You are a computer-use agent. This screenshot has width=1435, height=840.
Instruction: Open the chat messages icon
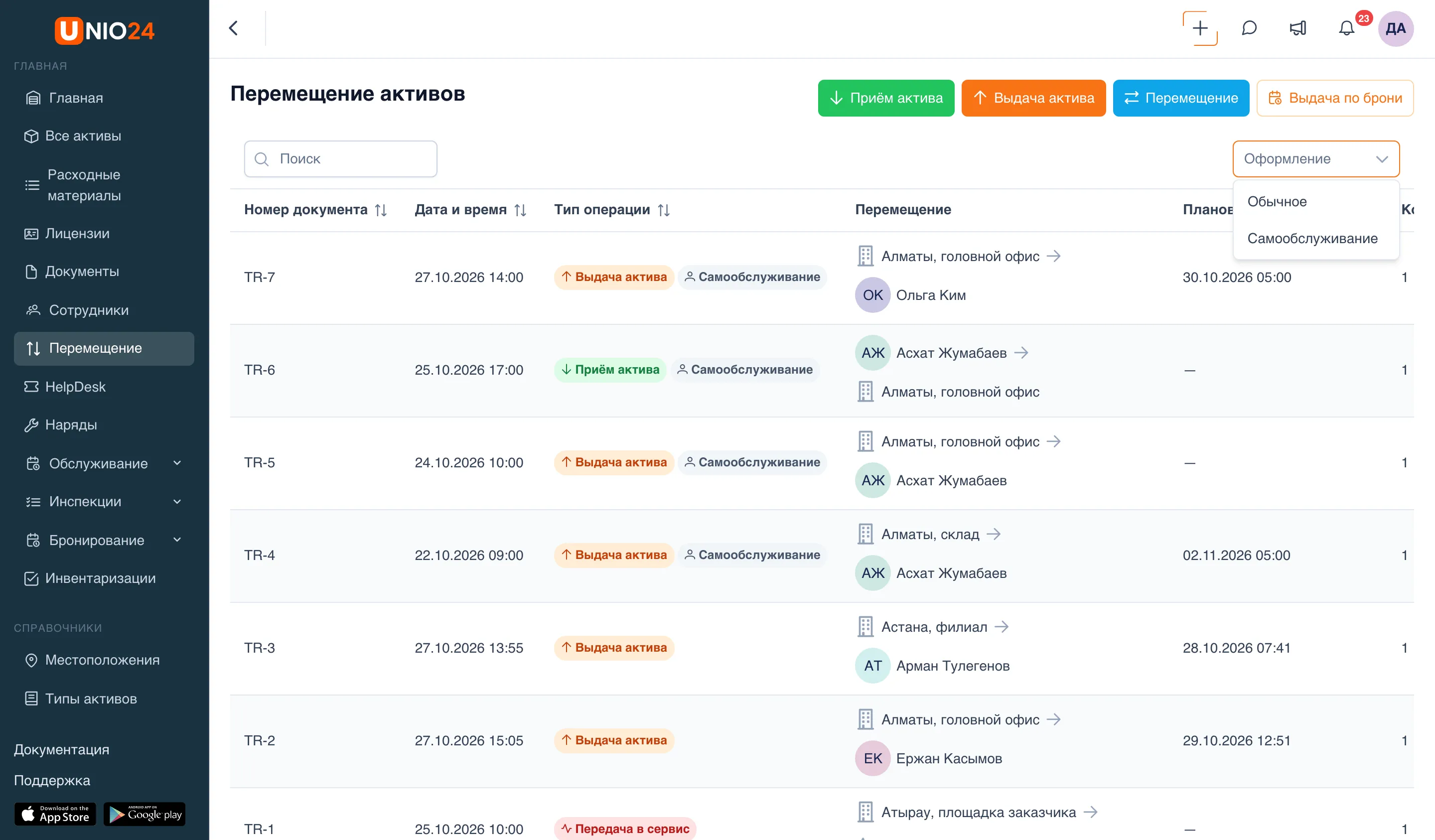coord(1249,28)
